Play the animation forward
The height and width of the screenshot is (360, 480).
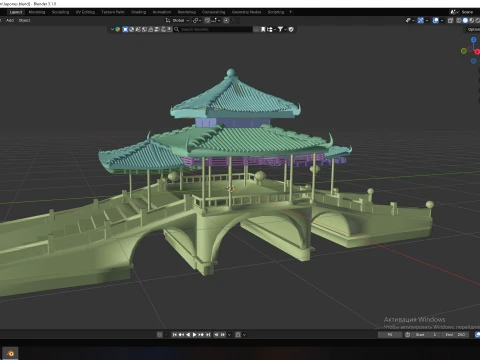click(x=194, y=335)
